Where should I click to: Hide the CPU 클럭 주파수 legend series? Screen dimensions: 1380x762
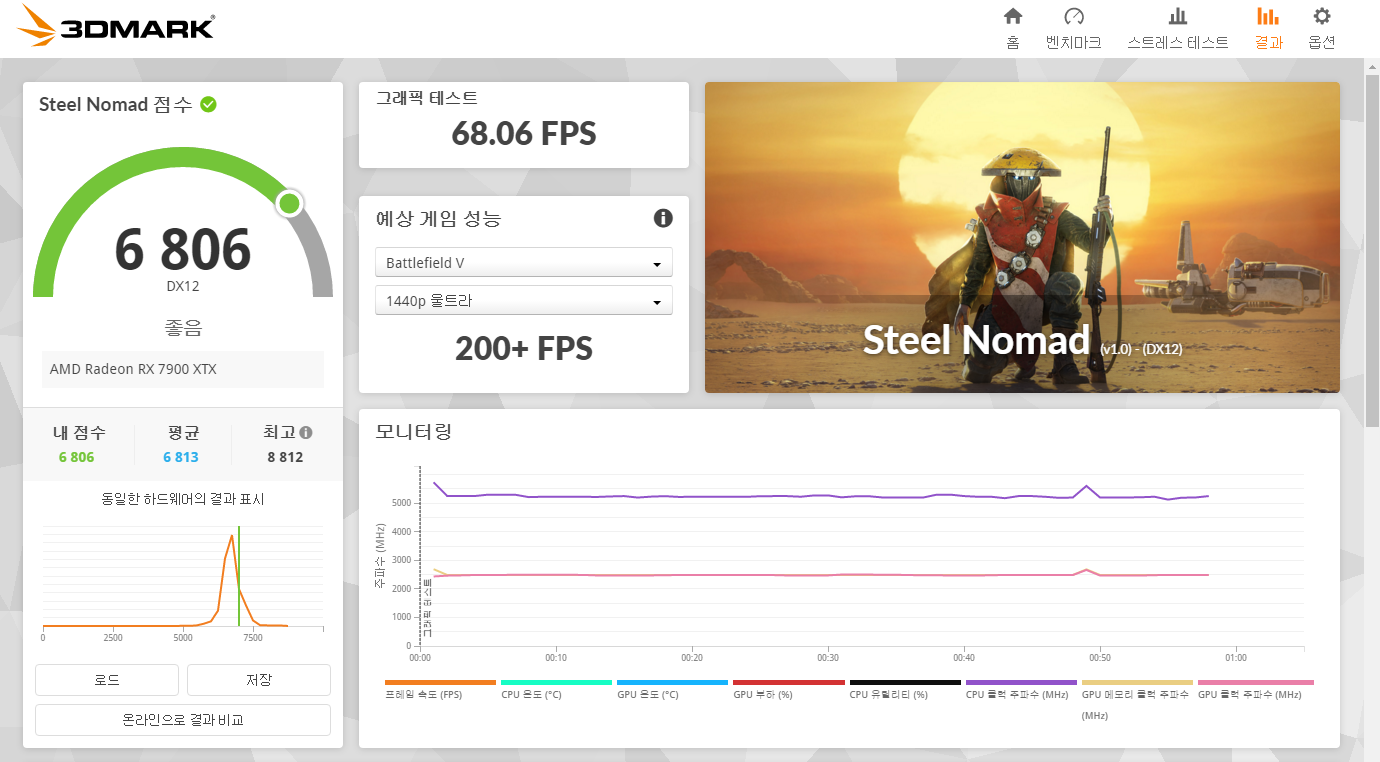(1020, 689)
